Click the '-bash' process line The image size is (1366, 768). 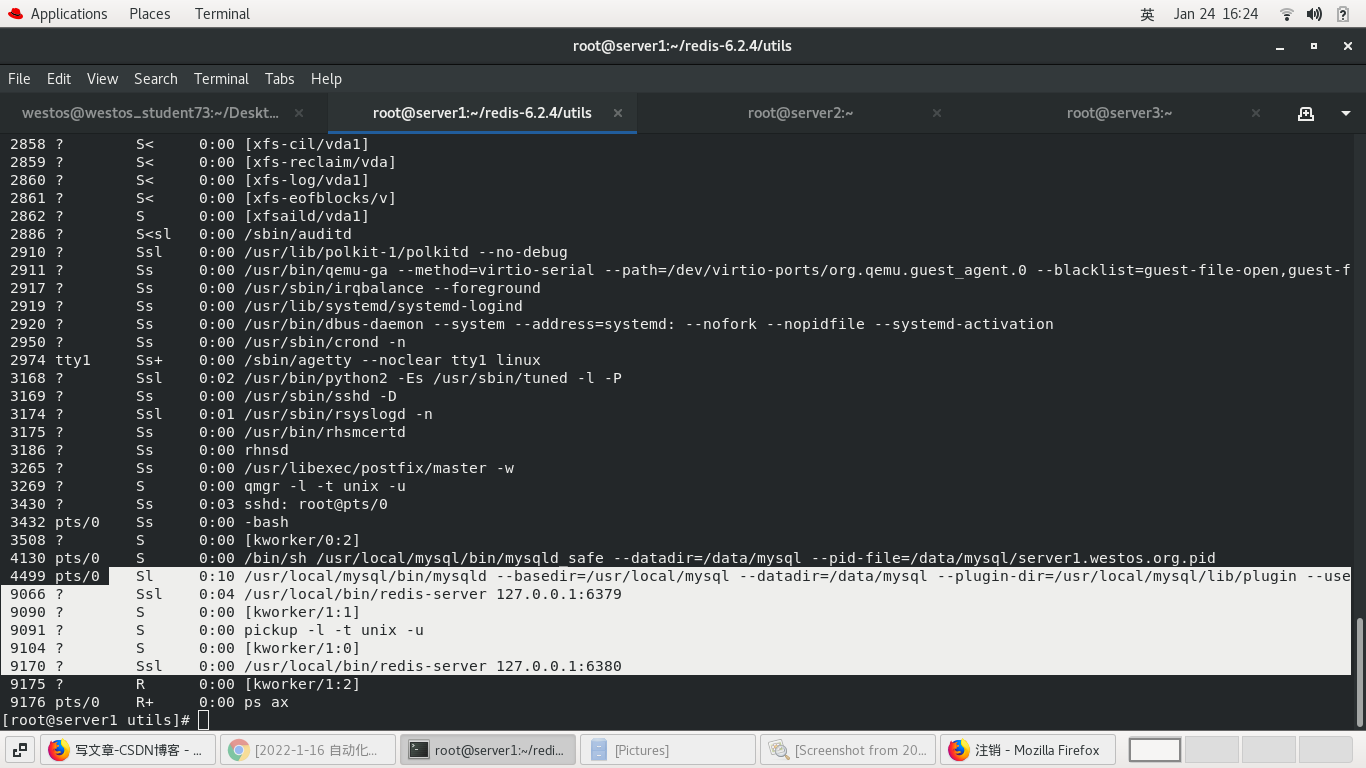tap(149, 522)
